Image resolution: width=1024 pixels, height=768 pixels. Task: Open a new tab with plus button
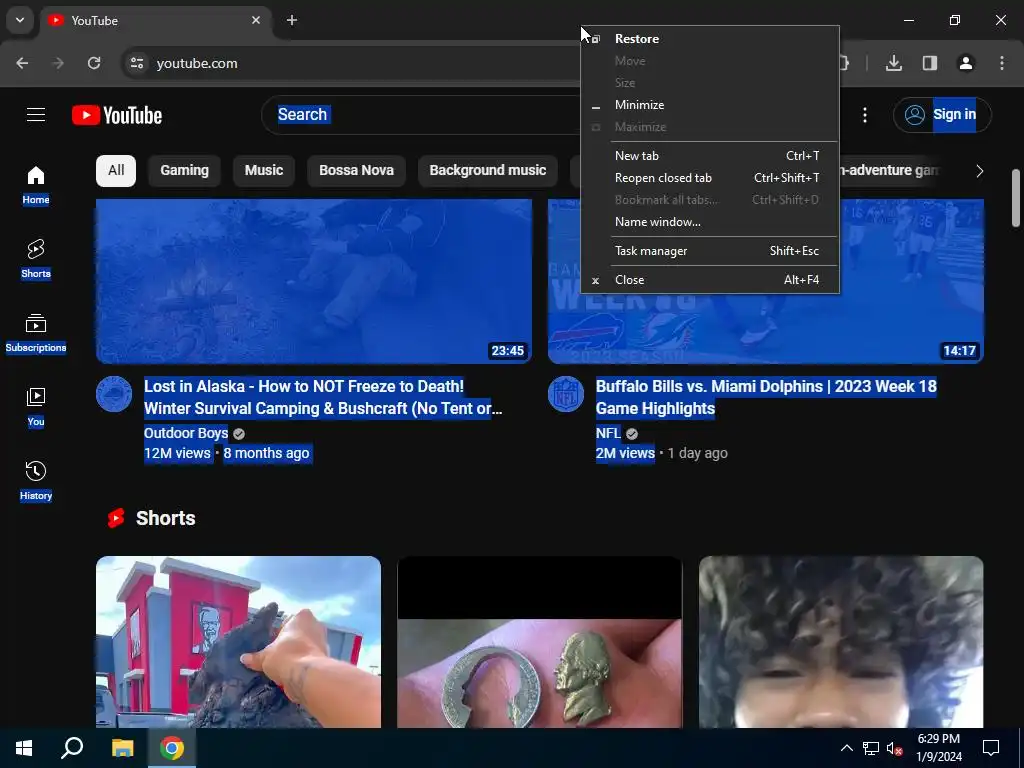tap(292, 20)
